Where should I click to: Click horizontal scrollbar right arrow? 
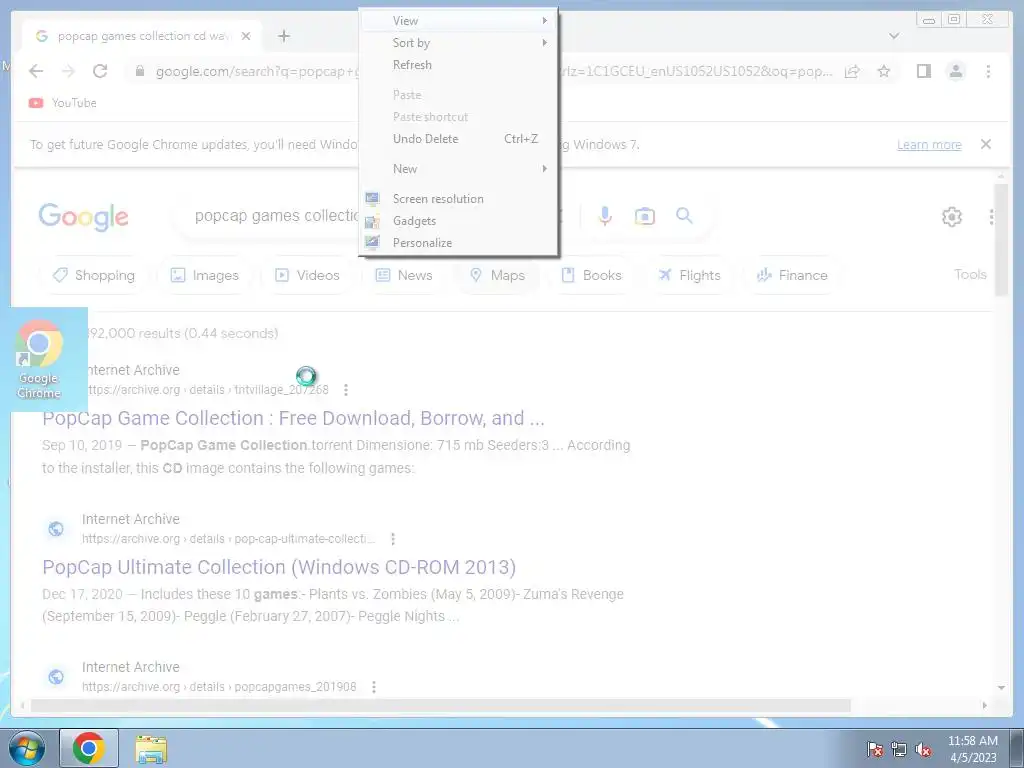(985, 705)
